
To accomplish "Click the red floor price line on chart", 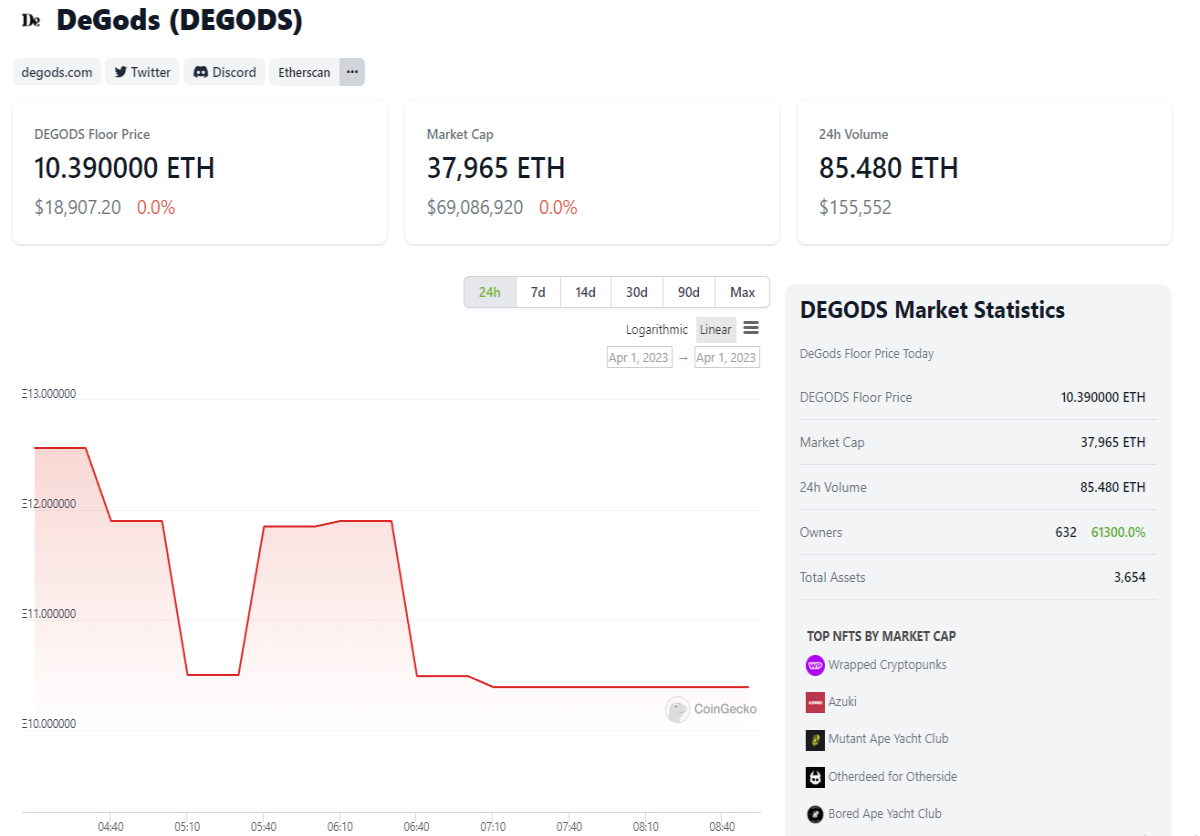I will tap(620, 687).
